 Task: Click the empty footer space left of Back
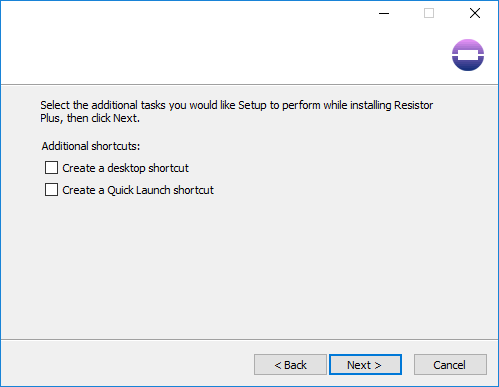127,365
